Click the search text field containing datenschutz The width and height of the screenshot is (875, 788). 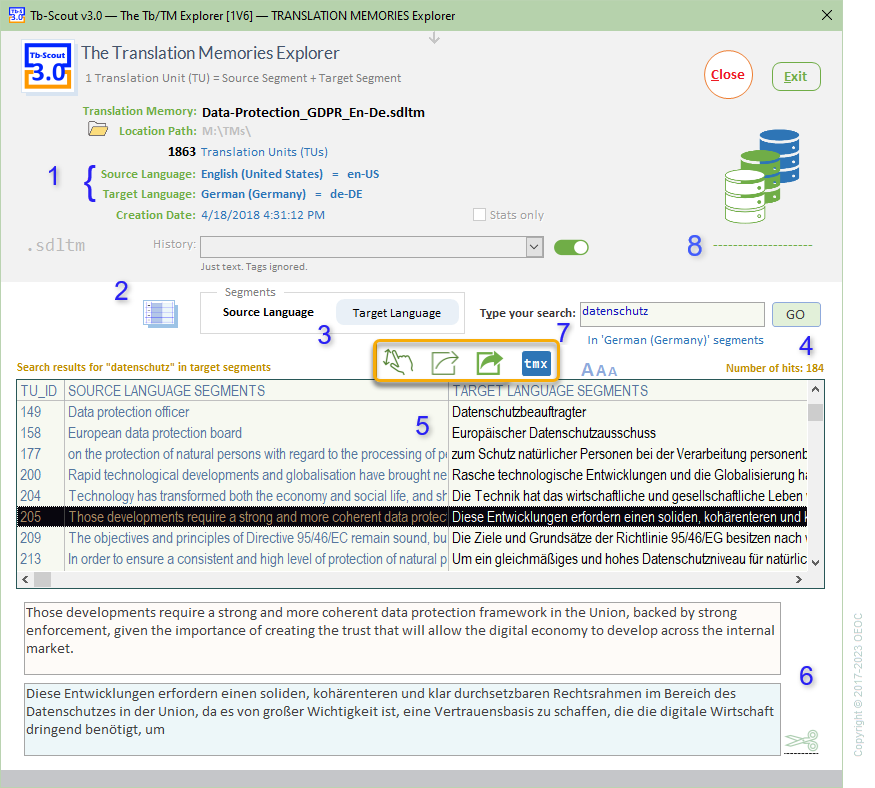671,314
